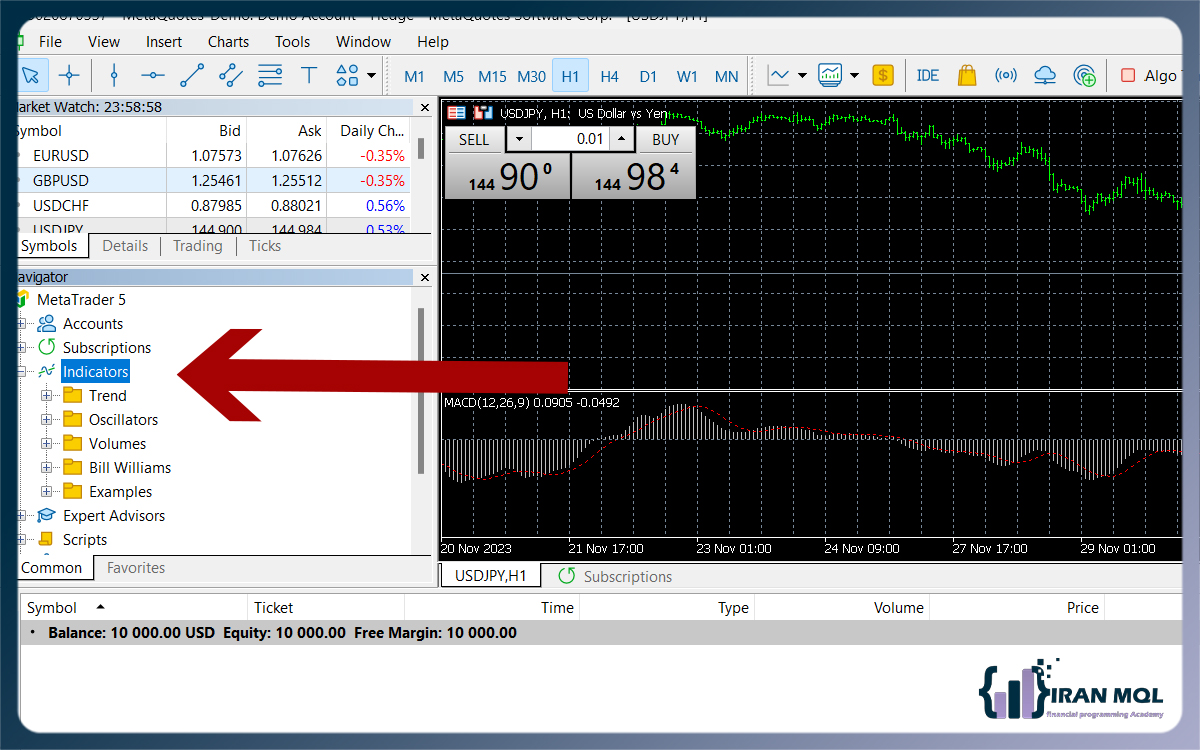Expand the Accounts tree node

coord(22,324)
